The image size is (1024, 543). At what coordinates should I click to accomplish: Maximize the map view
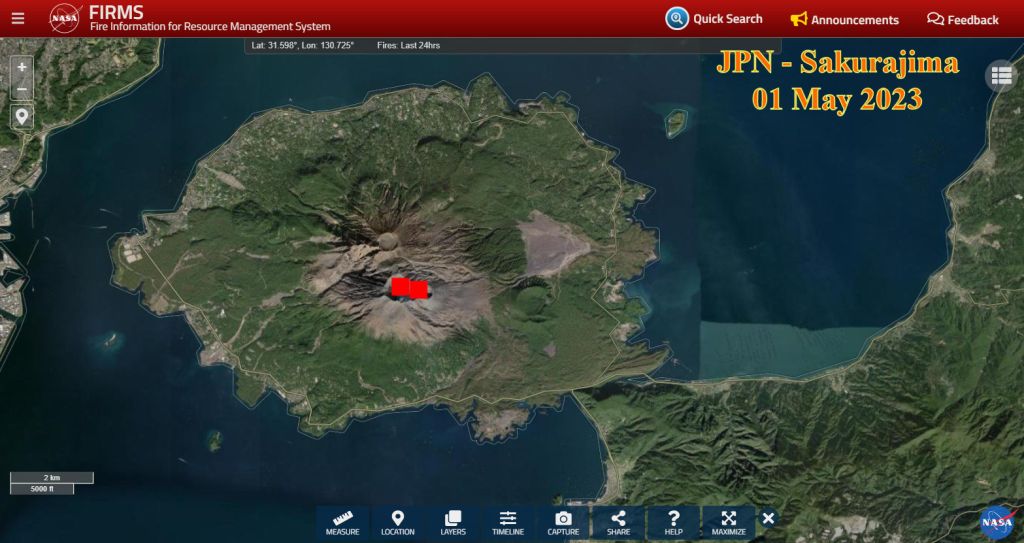coord(729,522)
